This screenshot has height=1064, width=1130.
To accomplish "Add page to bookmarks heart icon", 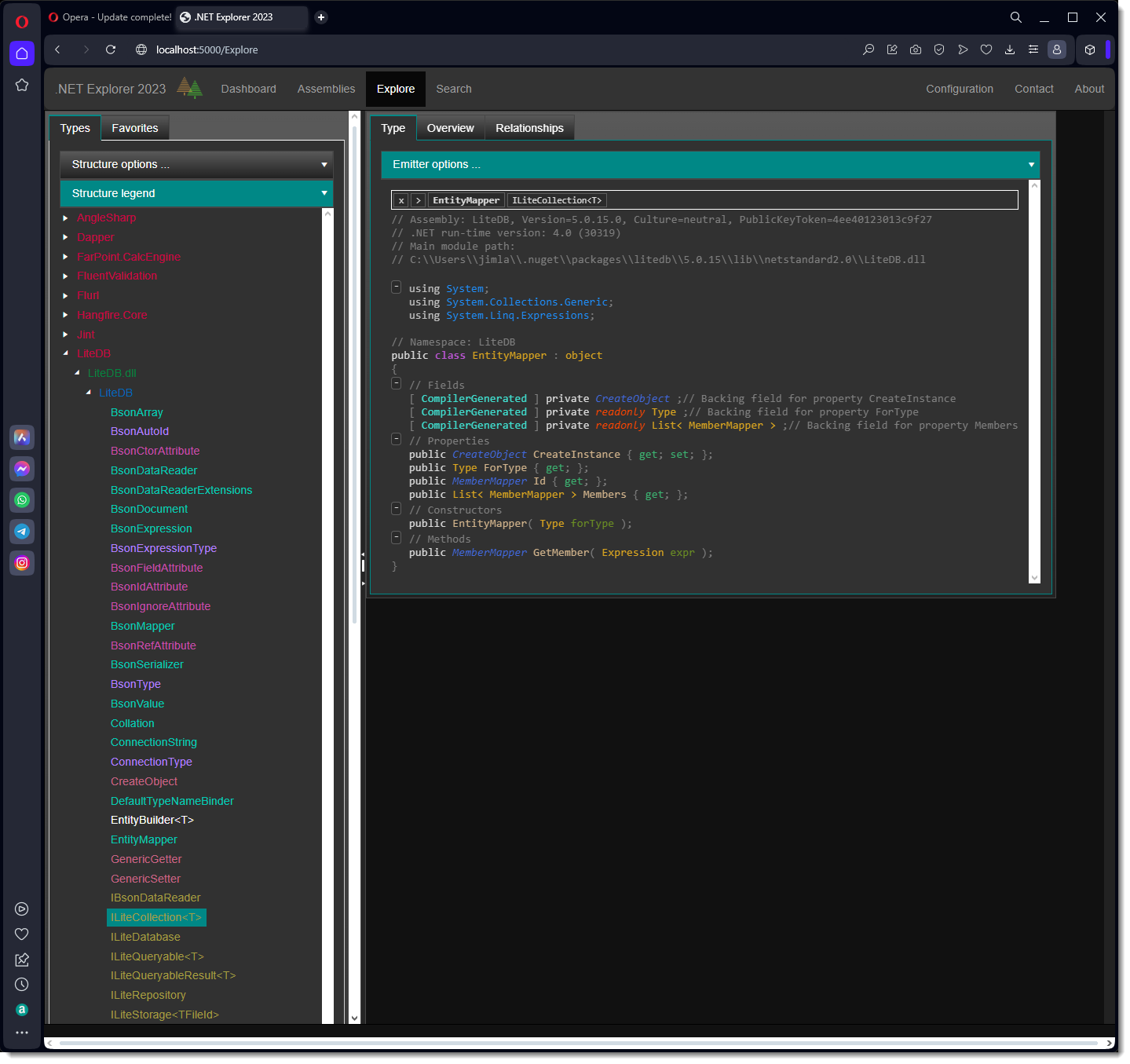I will [986, 49].
